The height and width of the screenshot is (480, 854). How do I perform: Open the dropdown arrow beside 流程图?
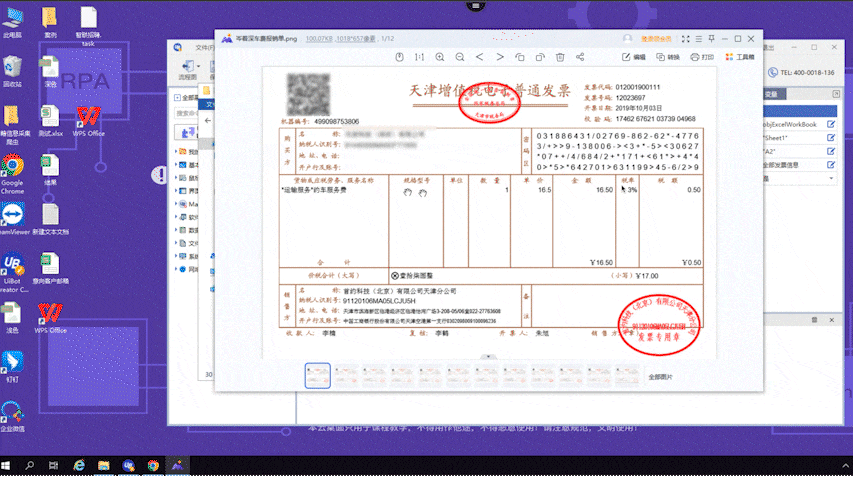tap(199, 66)
